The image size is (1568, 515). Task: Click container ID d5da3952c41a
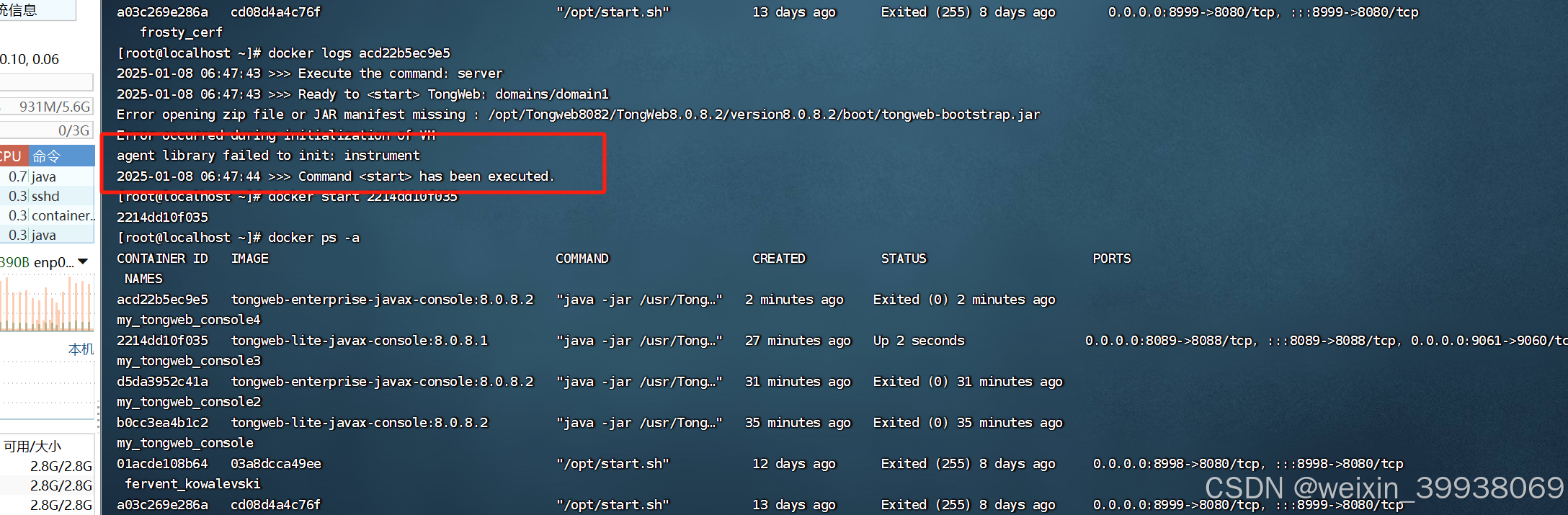pyautogui.click(x=162, y=382)
